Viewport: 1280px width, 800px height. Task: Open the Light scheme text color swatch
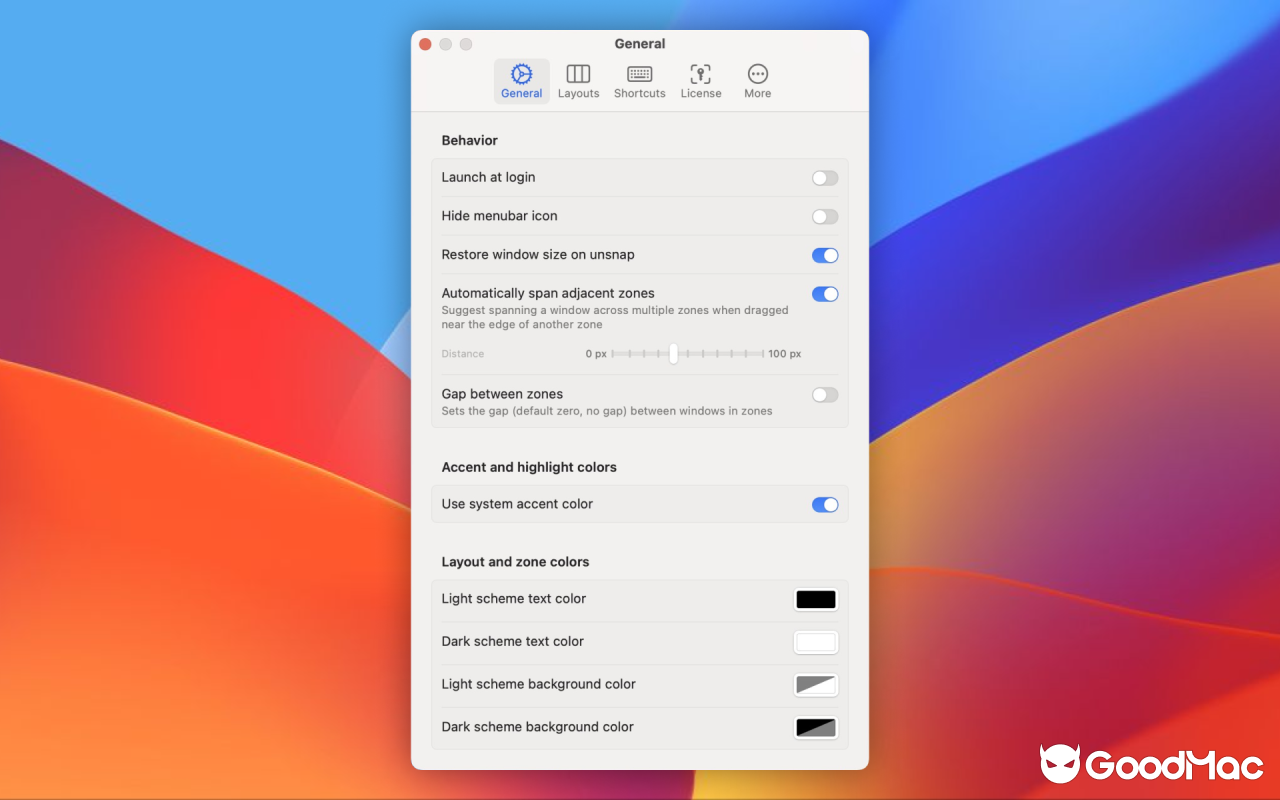click(x=815, y=599)
